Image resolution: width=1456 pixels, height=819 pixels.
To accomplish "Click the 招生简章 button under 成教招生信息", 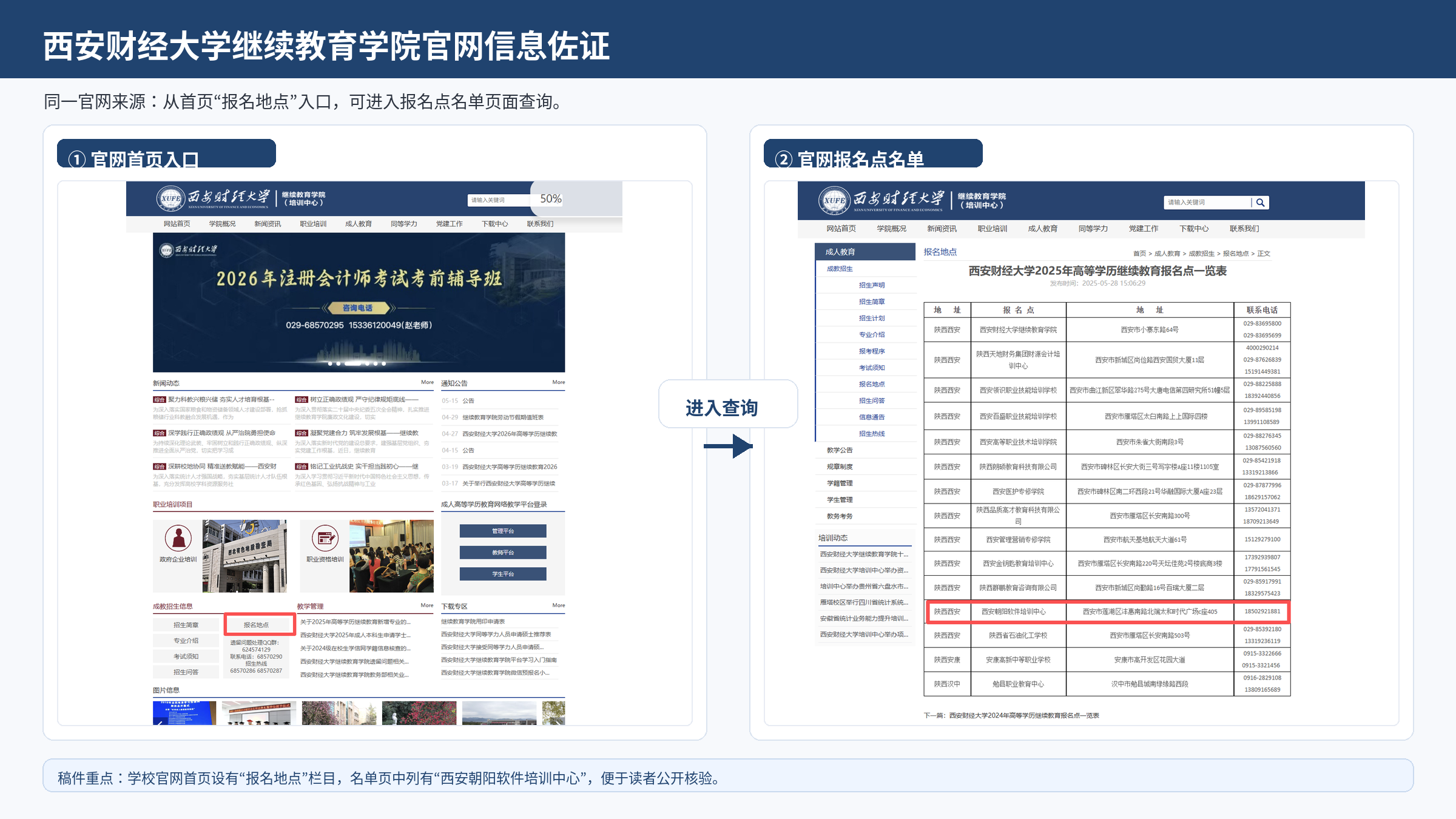I will point(186,624).
